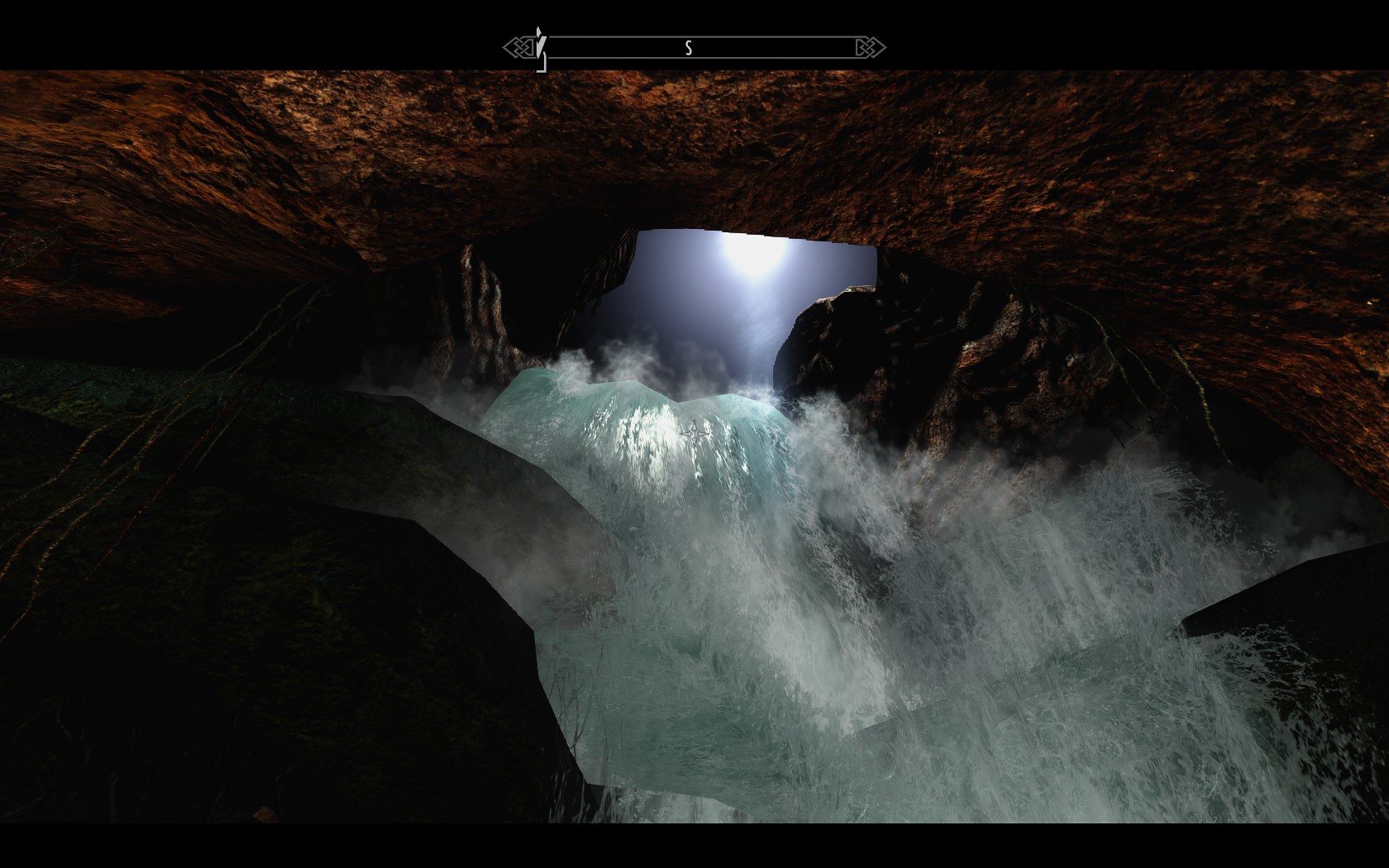Click the black letterbox bar at bottom

point(694,845)
